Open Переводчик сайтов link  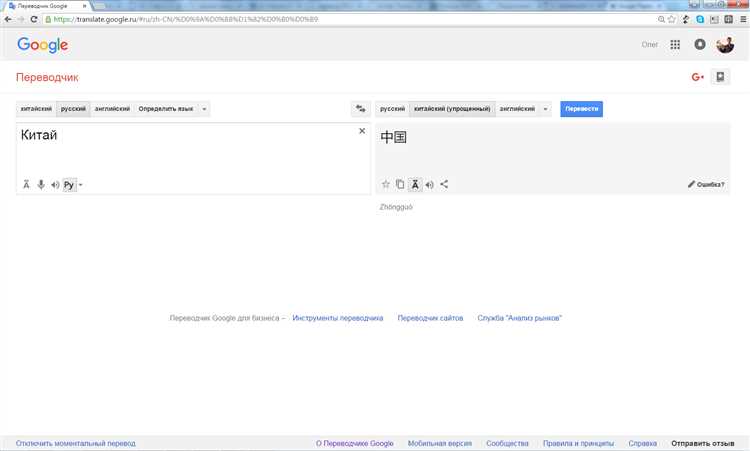[430, 318]
